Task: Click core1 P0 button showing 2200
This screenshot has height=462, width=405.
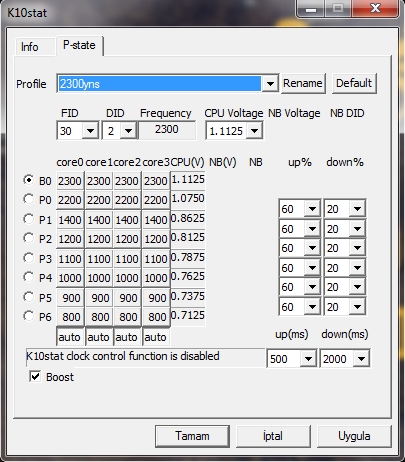Action: (99, 200)
